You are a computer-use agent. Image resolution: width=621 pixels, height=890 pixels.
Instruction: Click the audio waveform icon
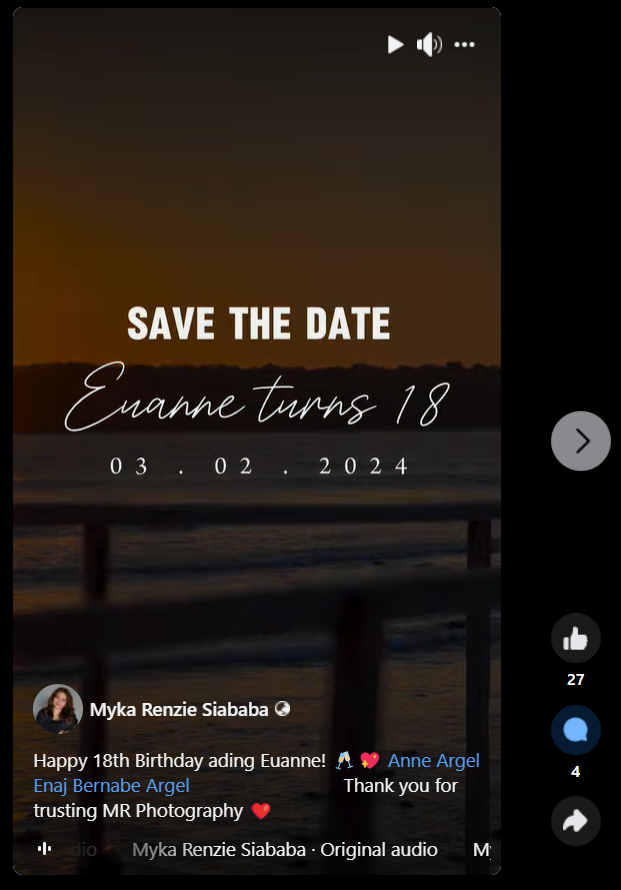coord(44,849)
